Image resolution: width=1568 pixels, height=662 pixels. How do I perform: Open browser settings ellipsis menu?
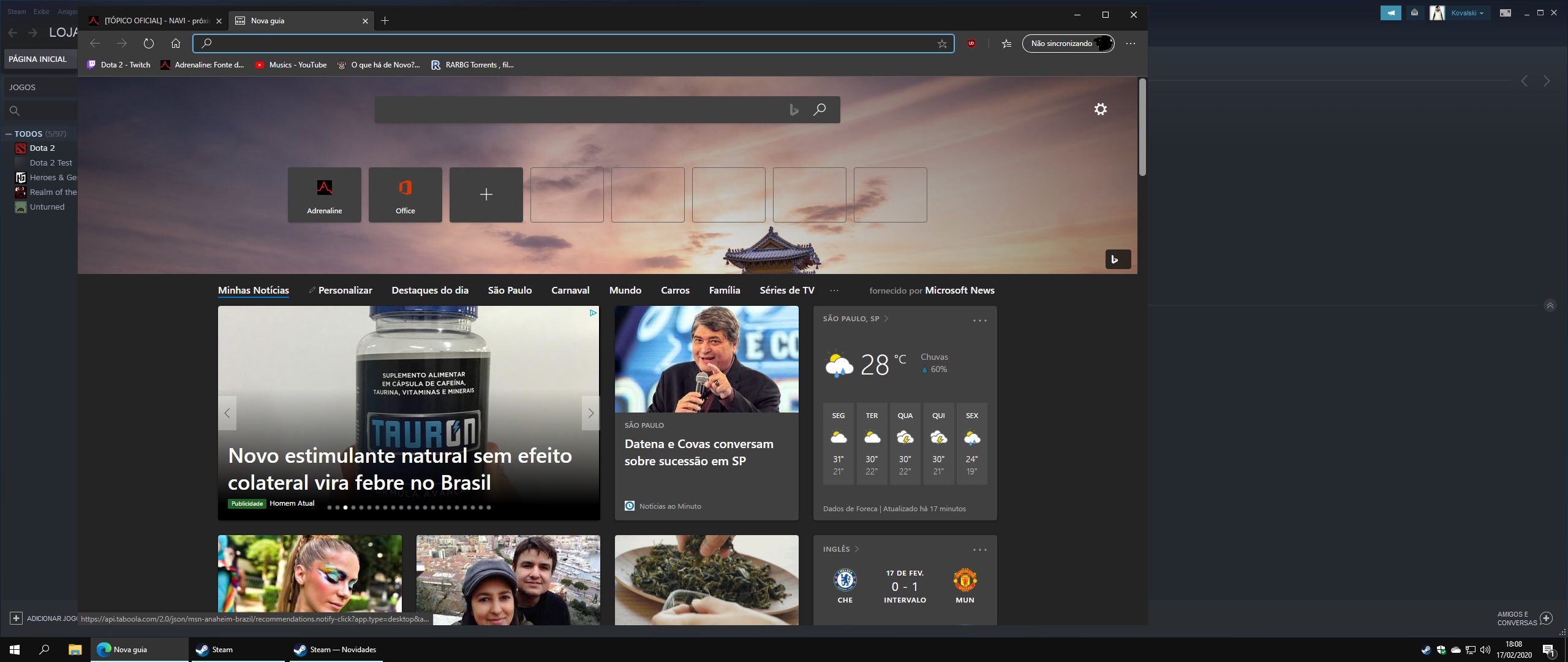pyautogui.click(x=1131, y=44)
